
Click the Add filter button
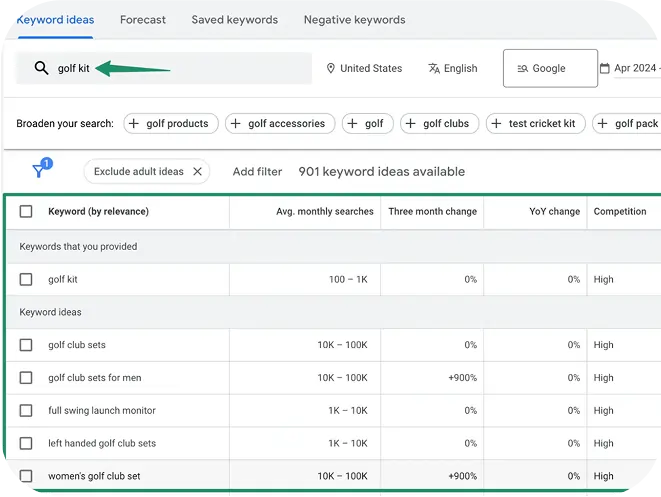coord(257,172)
